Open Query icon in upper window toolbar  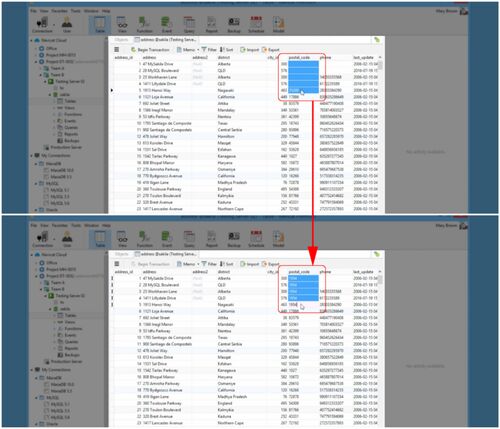coord(189,25)
